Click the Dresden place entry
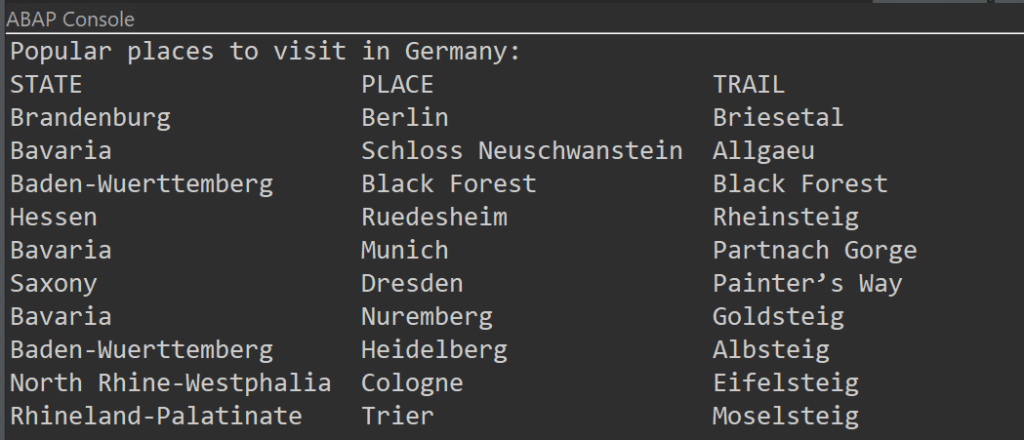The image size is (1024, 440). (412, 284)
